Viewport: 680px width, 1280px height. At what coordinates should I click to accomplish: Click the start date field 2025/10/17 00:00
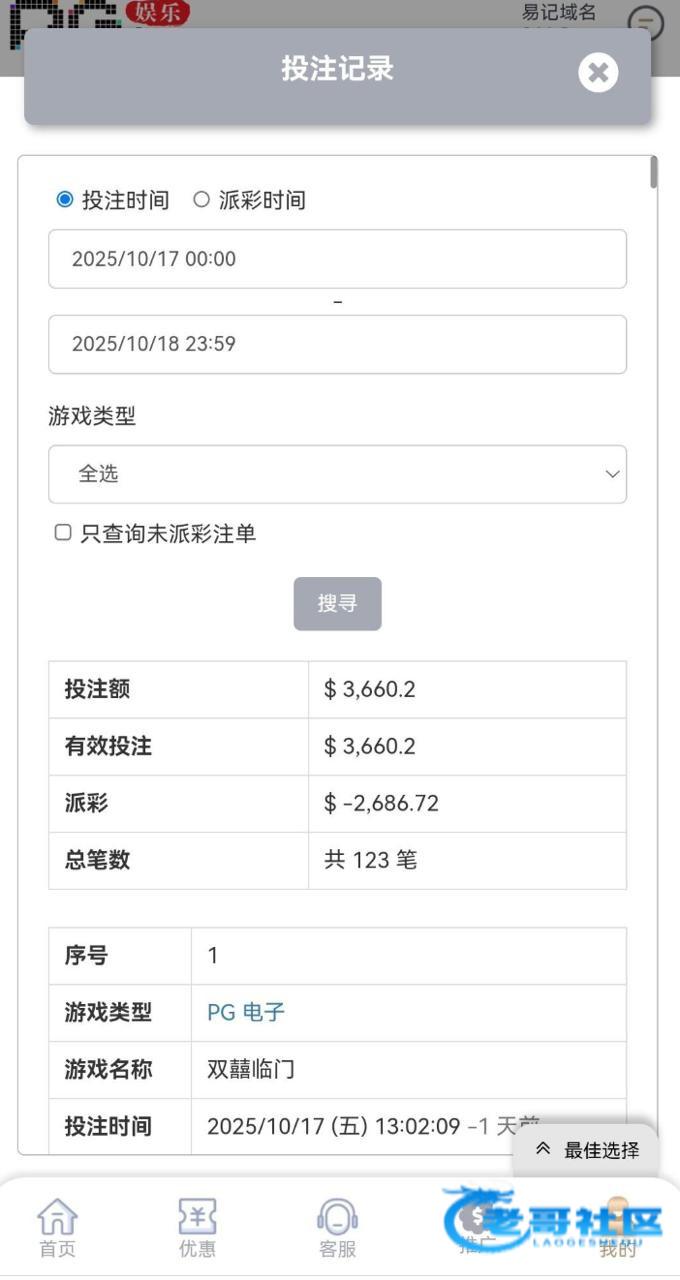[337, 259]
